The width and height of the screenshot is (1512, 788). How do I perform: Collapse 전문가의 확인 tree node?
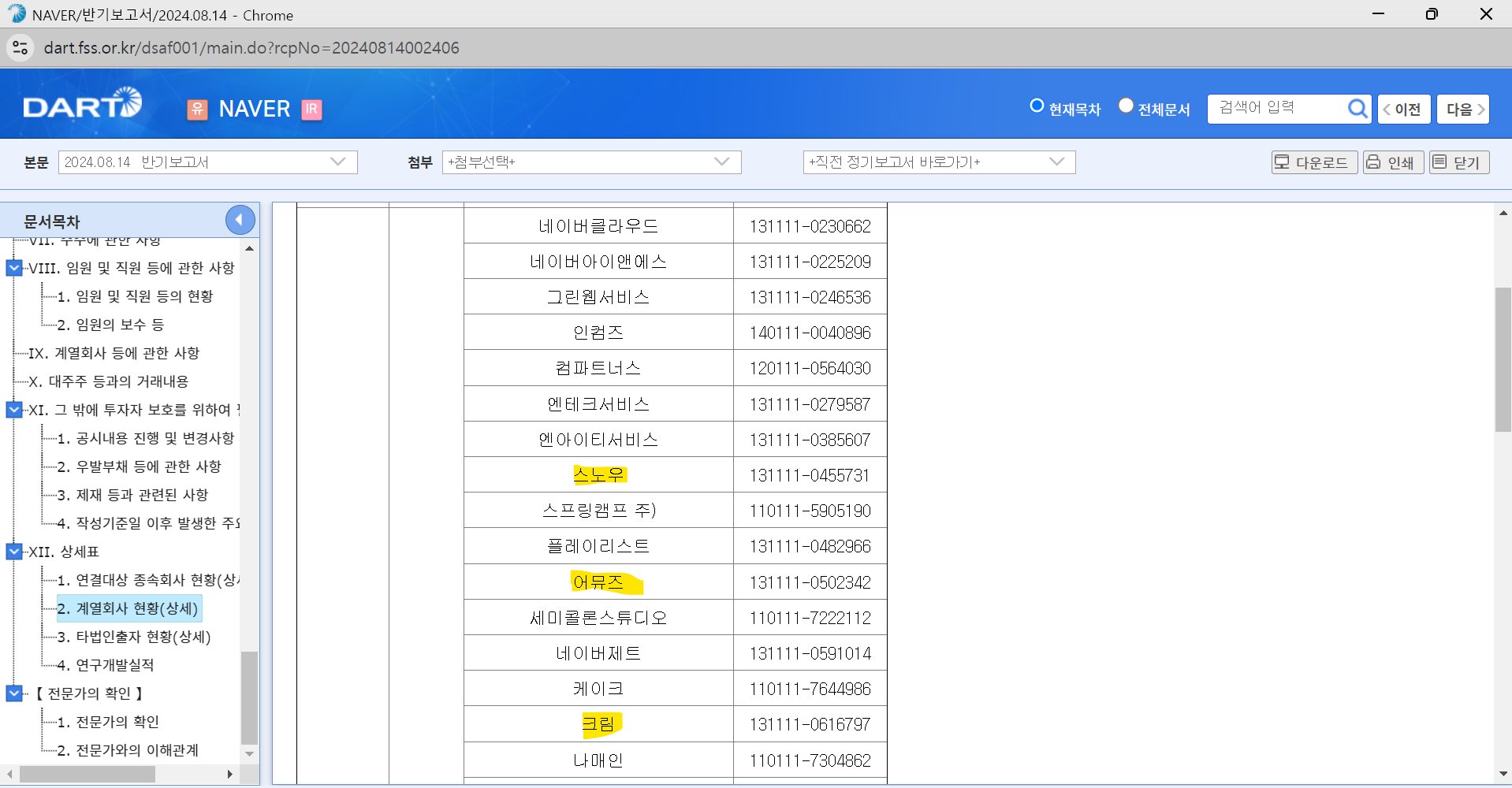pos(14,693)
